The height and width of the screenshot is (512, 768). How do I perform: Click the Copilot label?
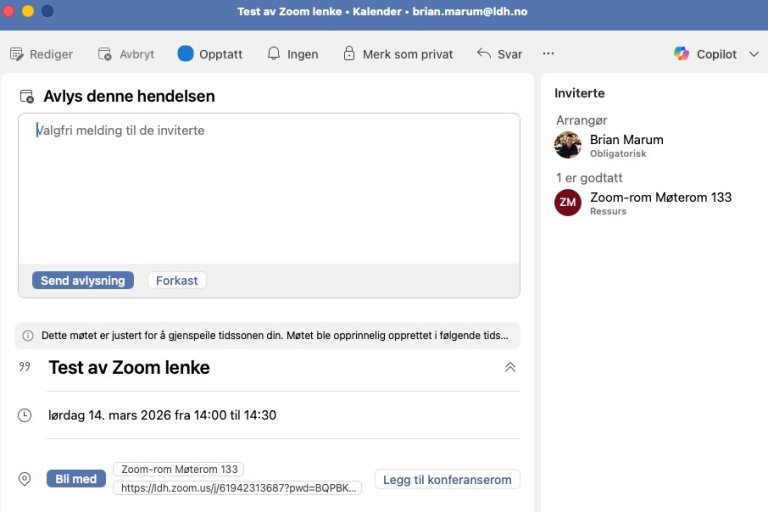[716, 54]
